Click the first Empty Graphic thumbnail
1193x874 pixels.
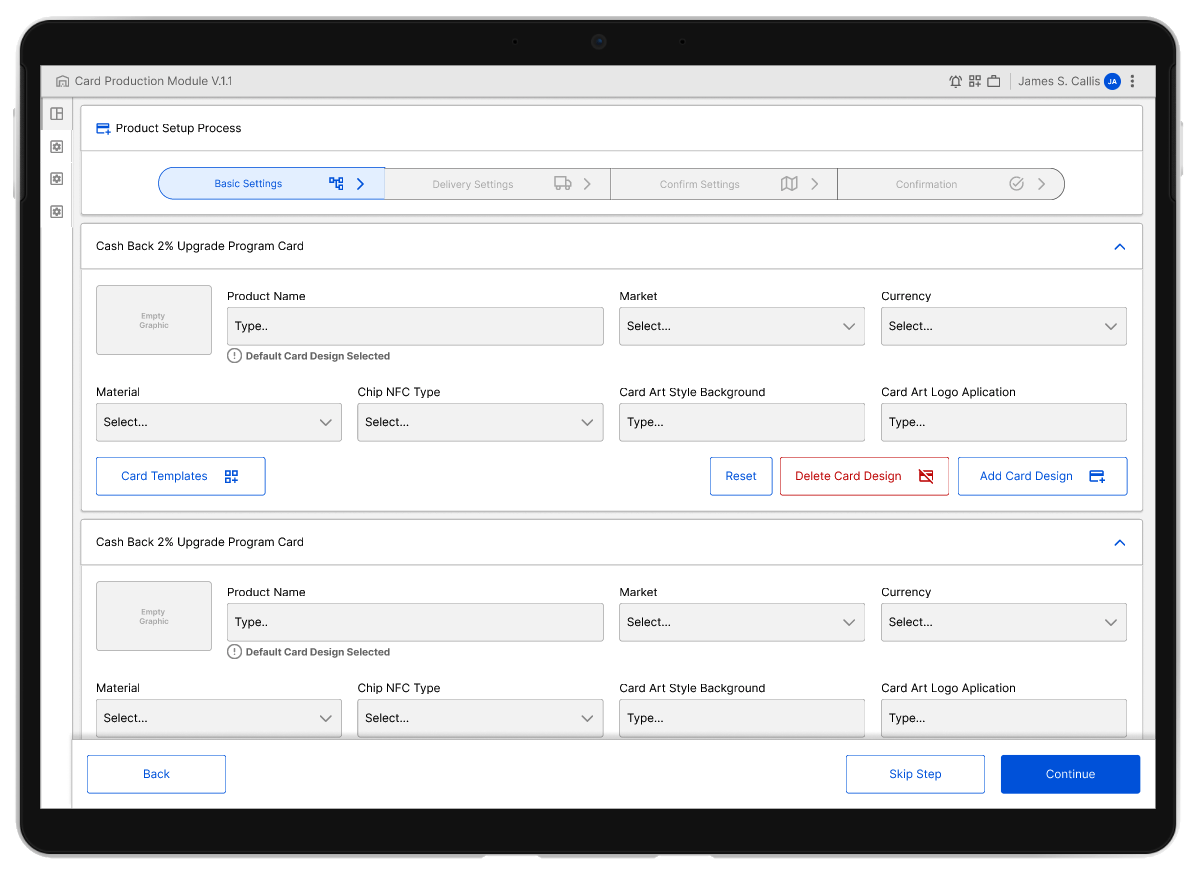[x=154, y=320]
